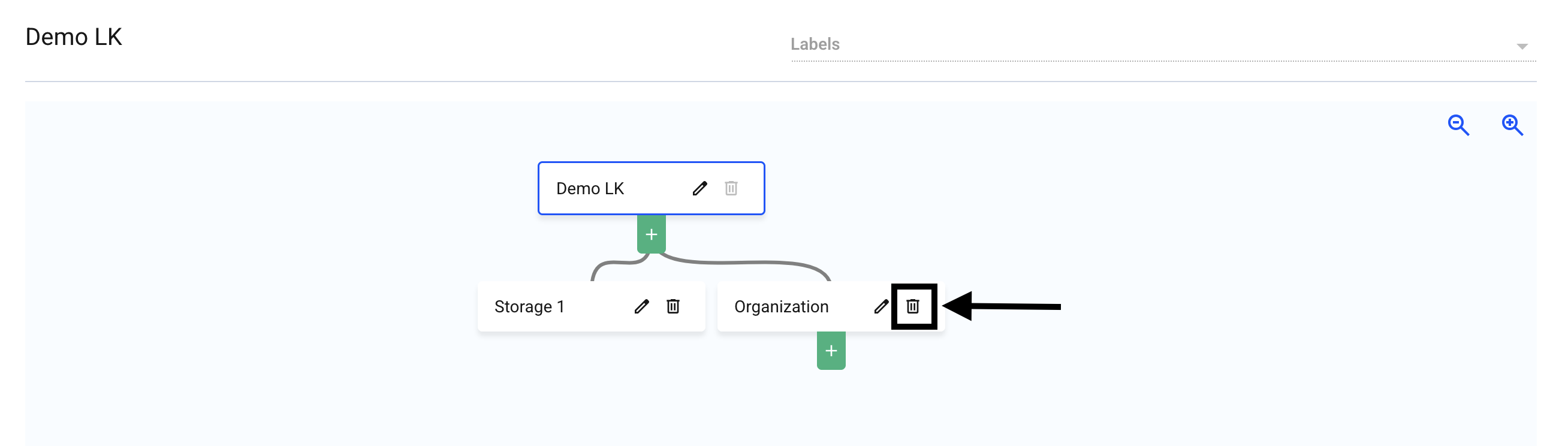Screen dimensions: 1568x446
Task: Click the zoom out magnifier icon
Action: pos(1458,125)
